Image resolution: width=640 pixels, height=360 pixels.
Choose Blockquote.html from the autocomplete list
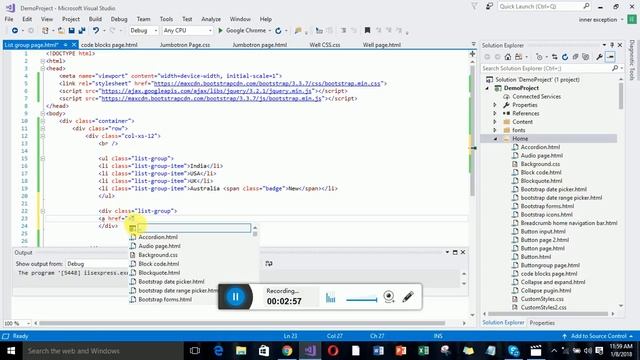(x=159, y=273)
